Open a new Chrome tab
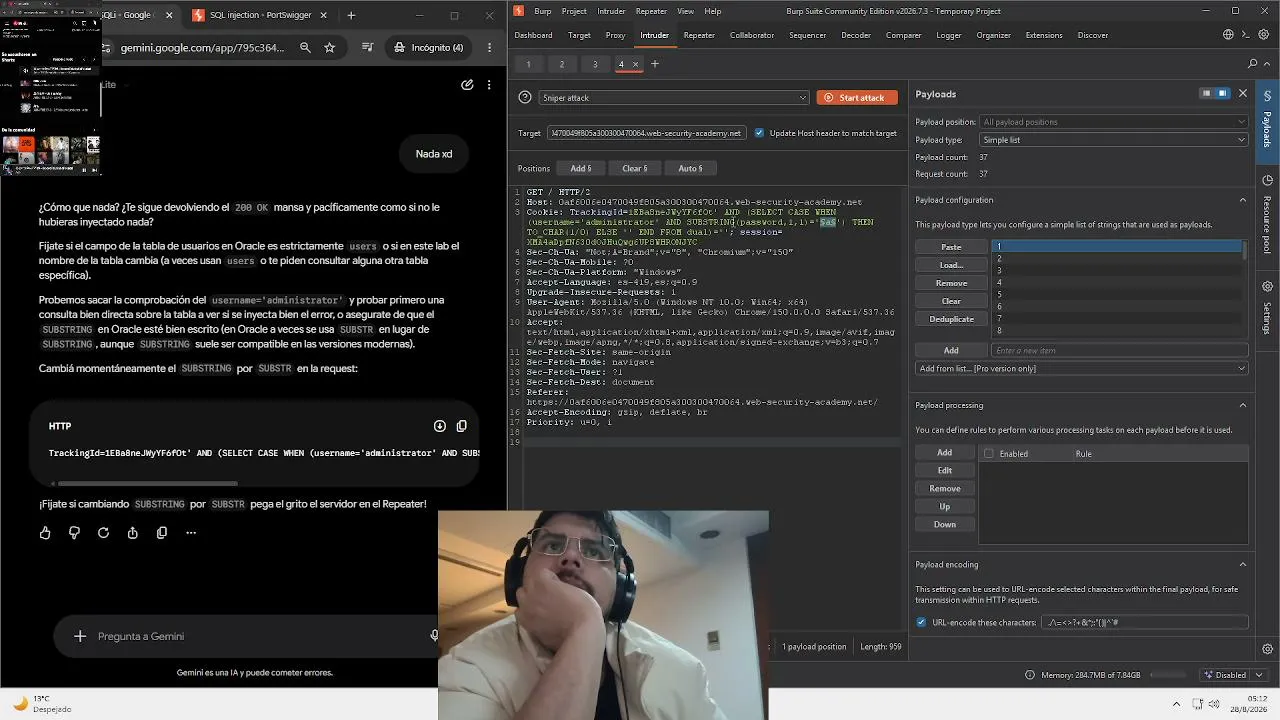This screenshot has width=1280, height=720. pos(351,15)
